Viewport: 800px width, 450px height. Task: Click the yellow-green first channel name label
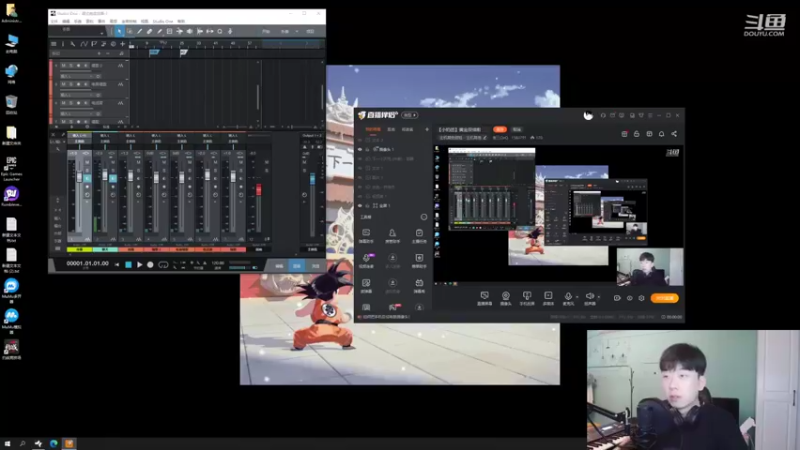click(79, 249)
